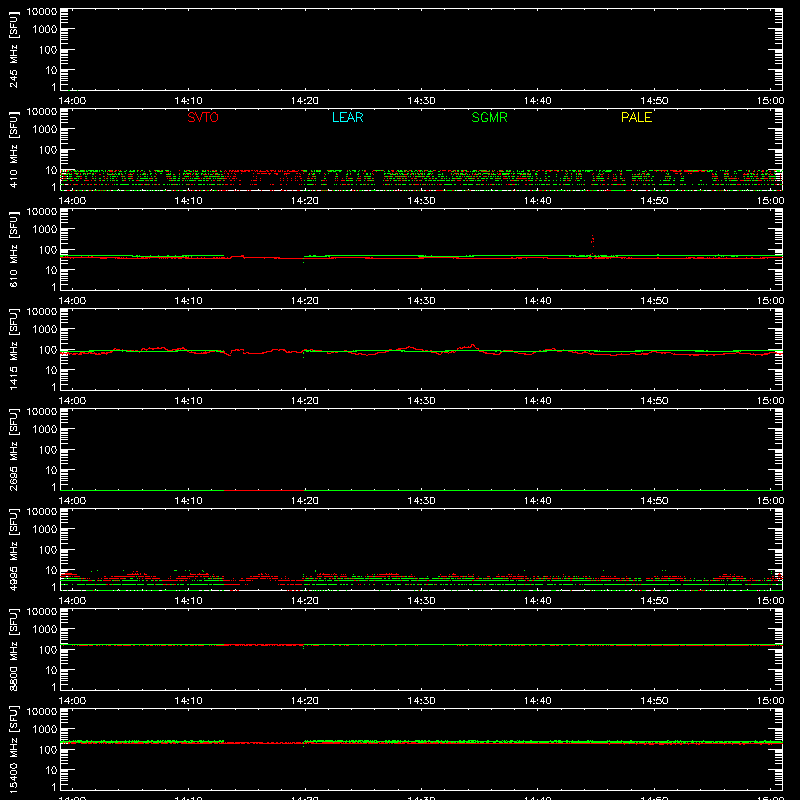Click the cyan LEAR station label
The image size is (800, 800).
tap(347, 117)
